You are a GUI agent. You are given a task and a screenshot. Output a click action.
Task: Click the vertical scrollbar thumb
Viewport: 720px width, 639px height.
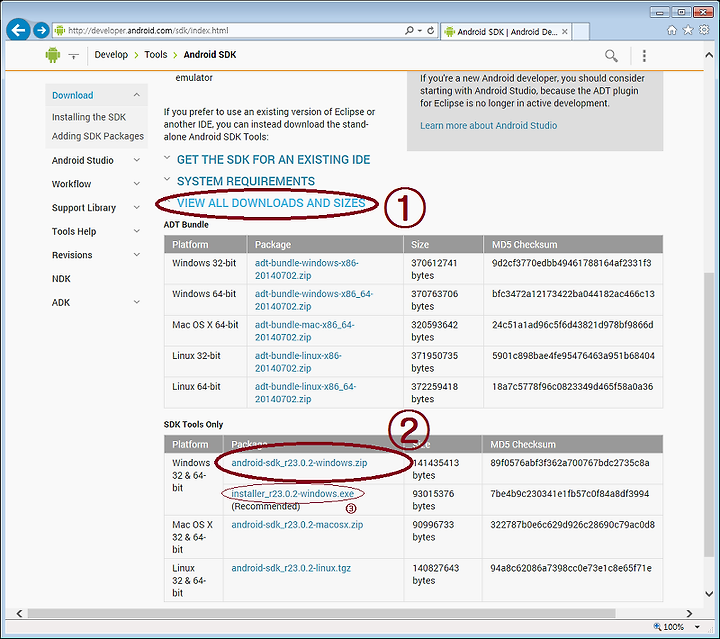[709, 415]
